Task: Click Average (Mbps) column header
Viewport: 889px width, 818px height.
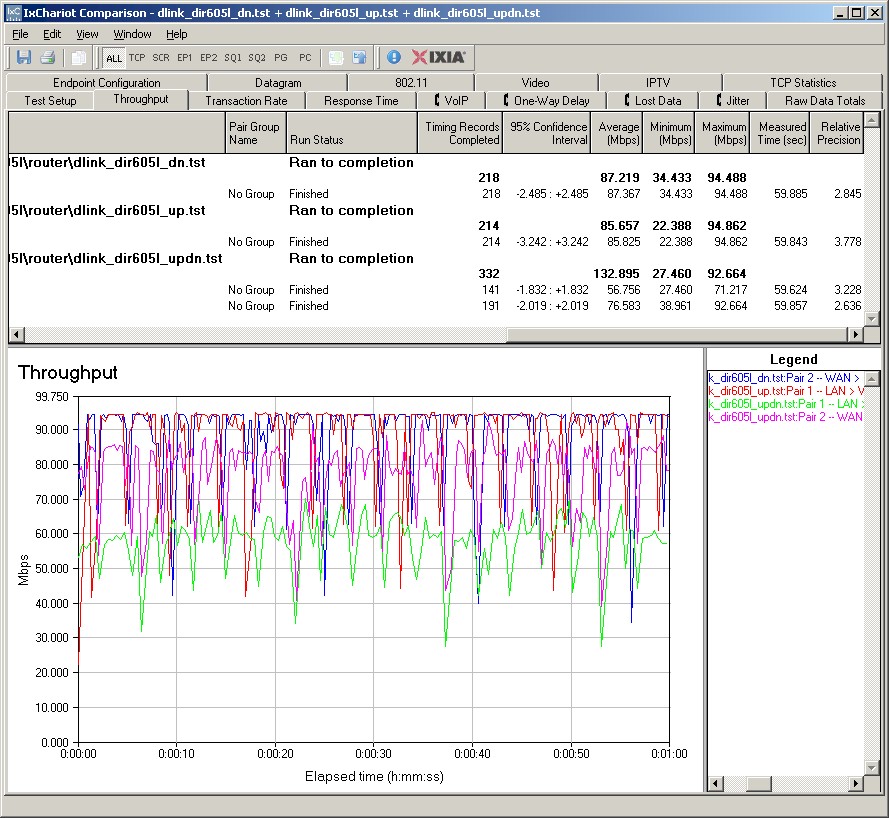Action: click(x=617, y=133)
